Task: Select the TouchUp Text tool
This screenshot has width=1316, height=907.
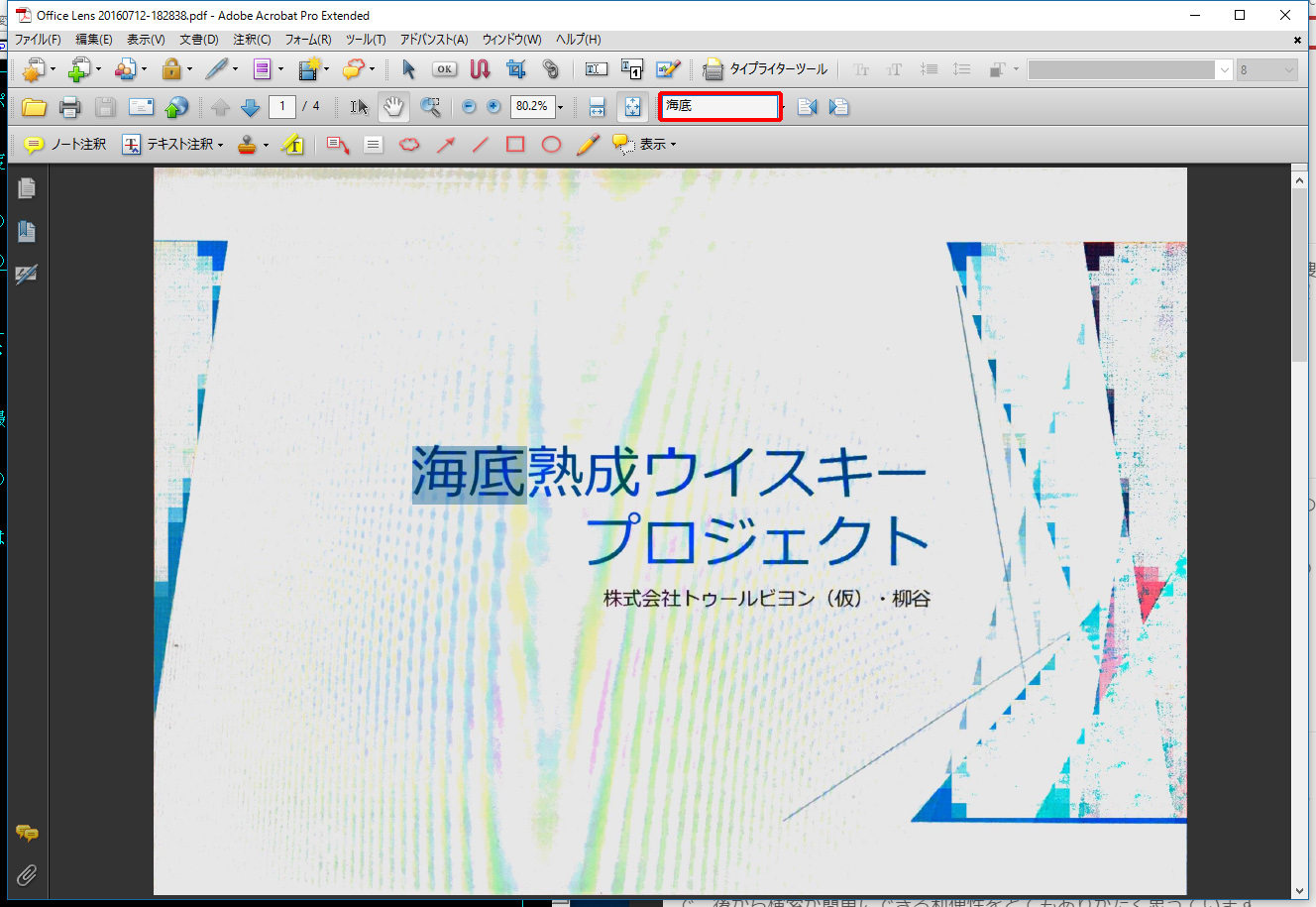Action: coord(597,69)
